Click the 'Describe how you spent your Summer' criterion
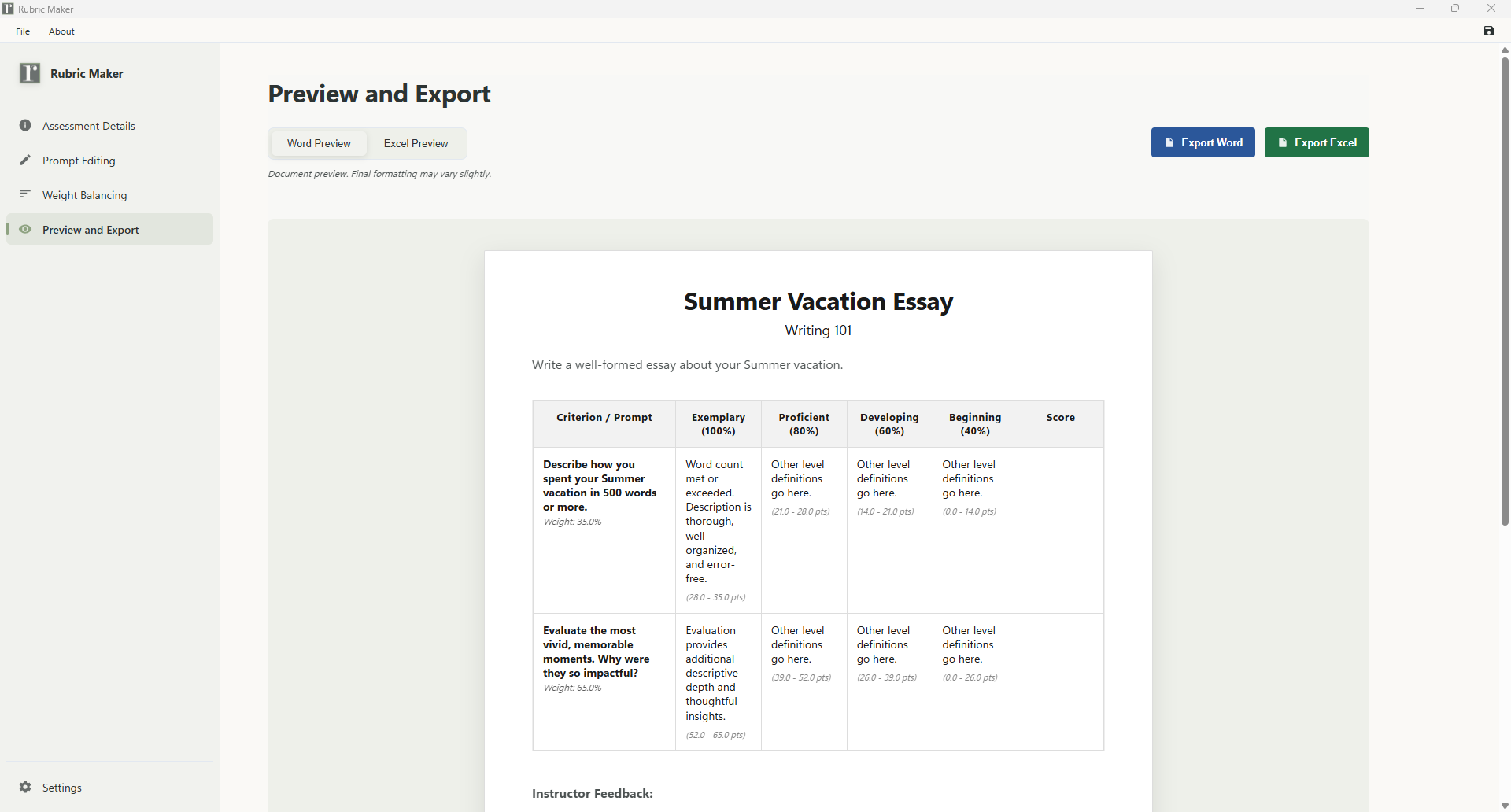1511x812 pixels. [600, 485]
